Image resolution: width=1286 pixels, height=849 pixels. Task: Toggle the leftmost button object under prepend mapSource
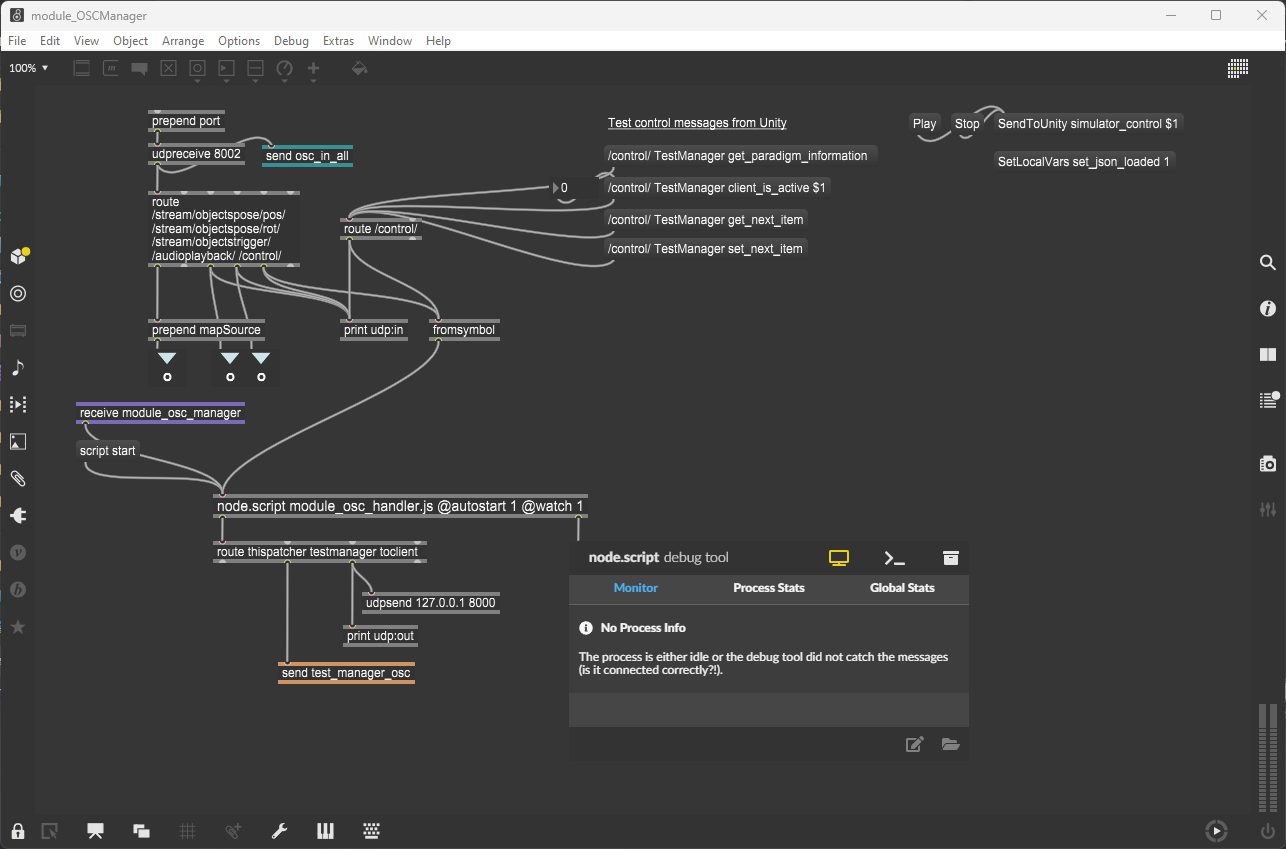[167, 377]
